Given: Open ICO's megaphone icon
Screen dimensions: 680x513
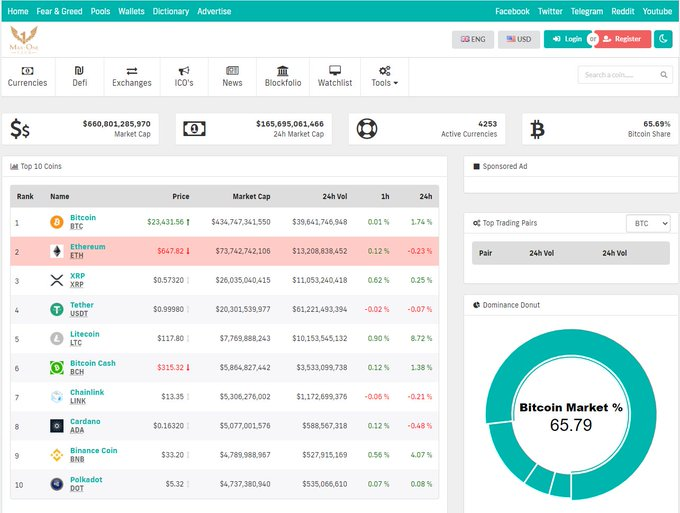Looking at the screenshot, I should click(184, 71).
